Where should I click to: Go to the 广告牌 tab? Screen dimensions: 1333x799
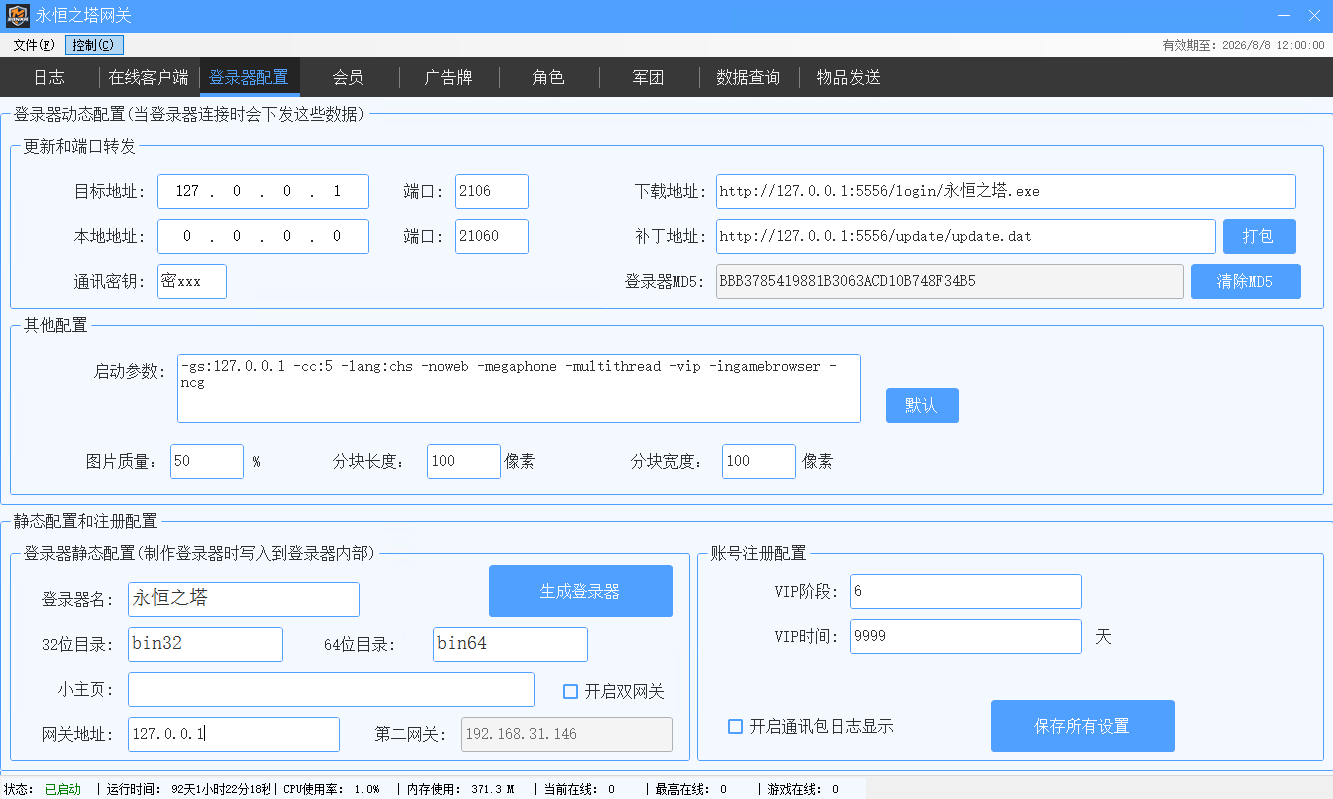pos(448,77)
